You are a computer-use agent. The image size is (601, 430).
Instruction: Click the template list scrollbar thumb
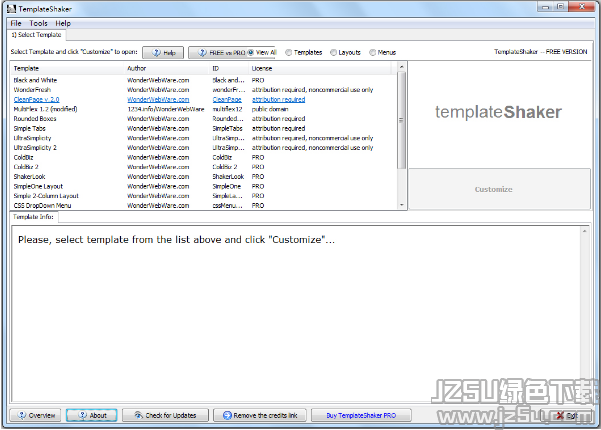point(401,120)
